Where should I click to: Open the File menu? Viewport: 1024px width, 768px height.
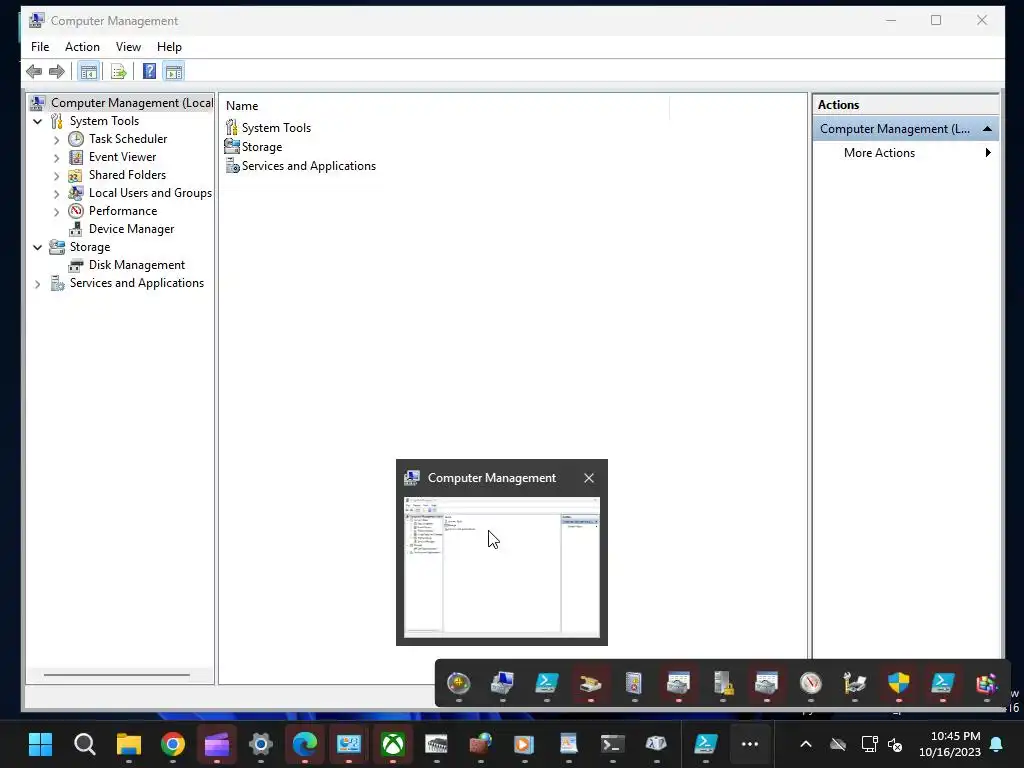[x=40, y=47]
